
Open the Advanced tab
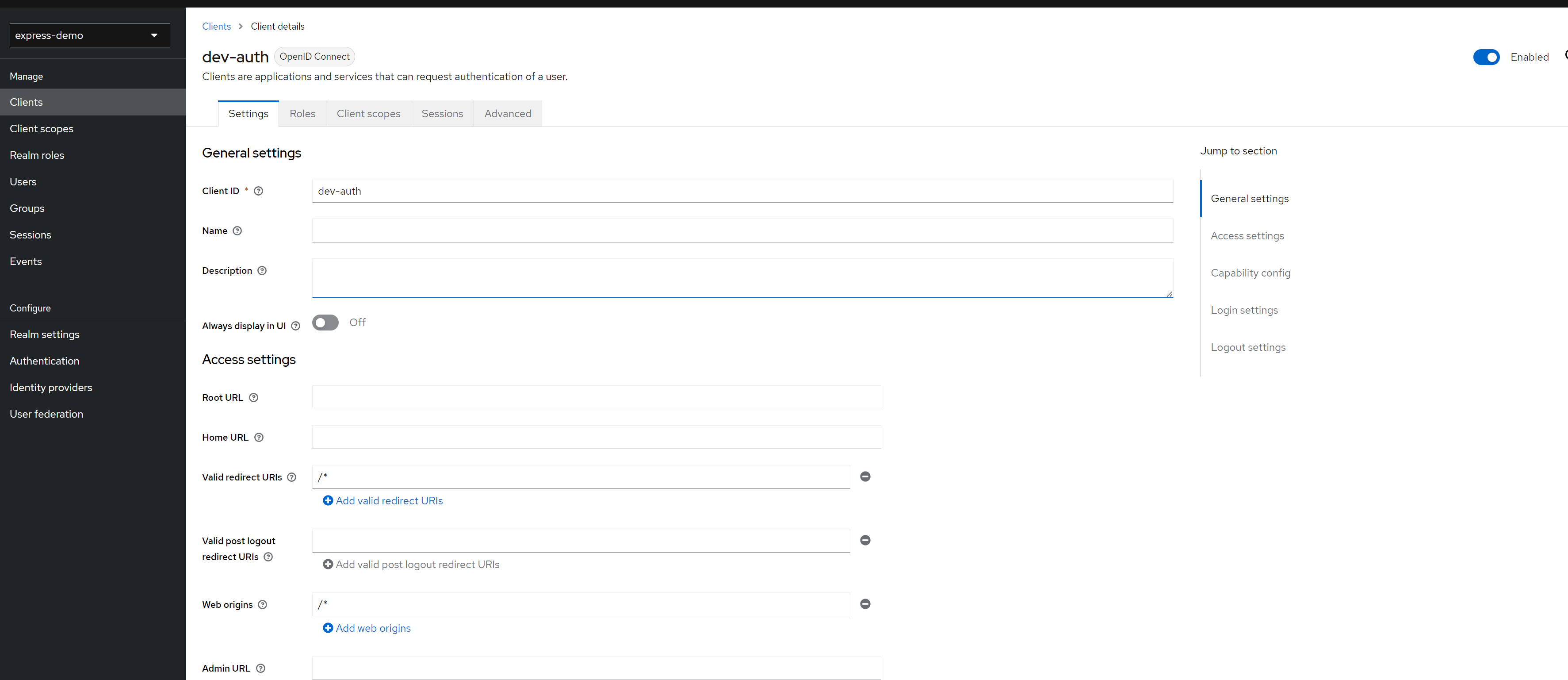pos(508,113)
